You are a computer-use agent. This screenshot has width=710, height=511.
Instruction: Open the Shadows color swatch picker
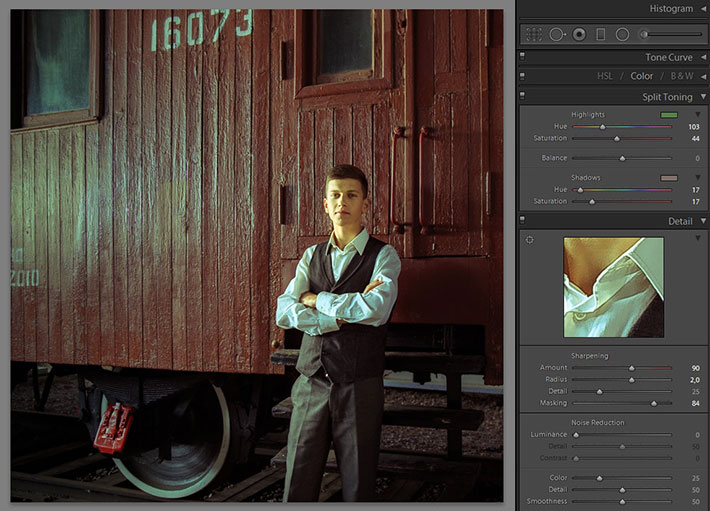pyautogui.click(x=668, y=178)
